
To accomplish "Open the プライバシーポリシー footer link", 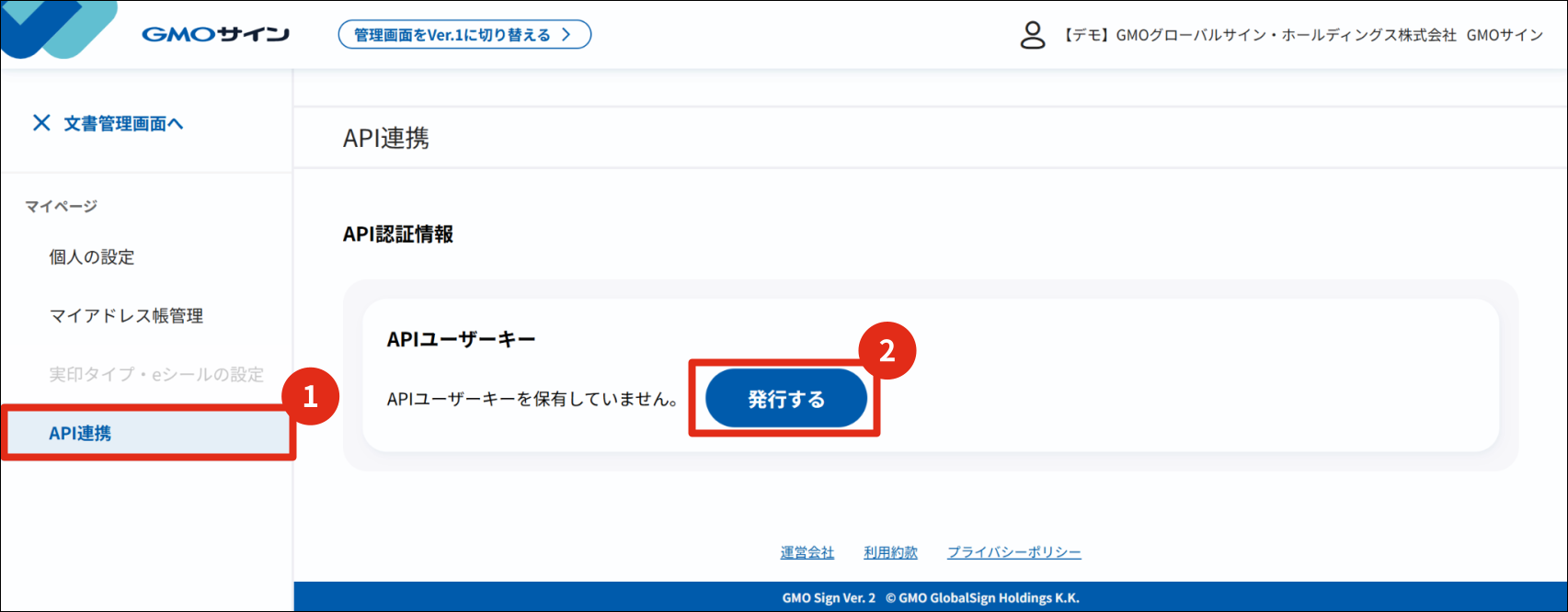I will point(1014,552).
